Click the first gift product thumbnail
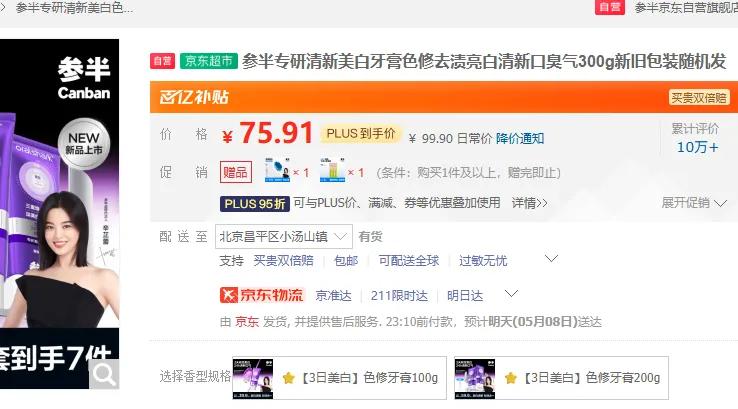 277,171
